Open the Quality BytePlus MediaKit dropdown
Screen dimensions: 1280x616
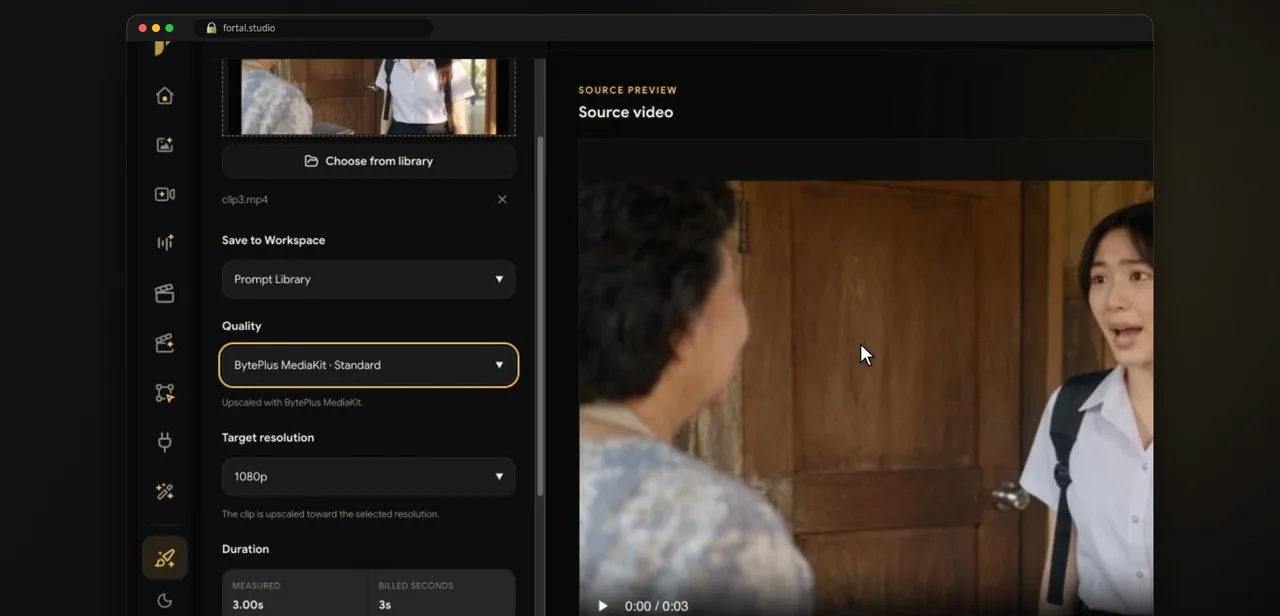tap(368, 365)
